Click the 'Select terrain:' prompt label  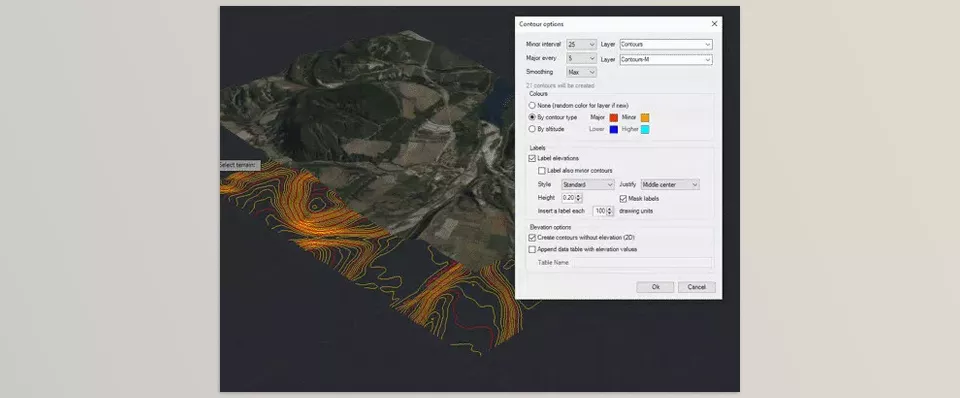point(239,165)
